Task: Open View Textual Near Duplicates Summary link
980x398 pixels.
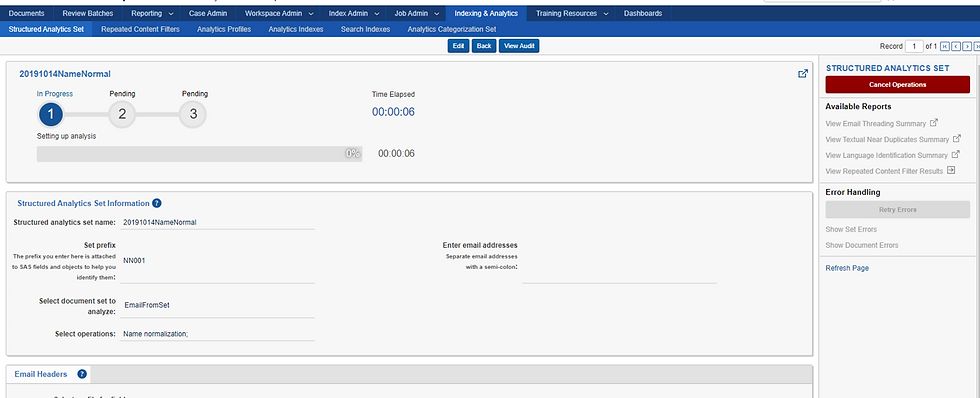Action: 887,139
